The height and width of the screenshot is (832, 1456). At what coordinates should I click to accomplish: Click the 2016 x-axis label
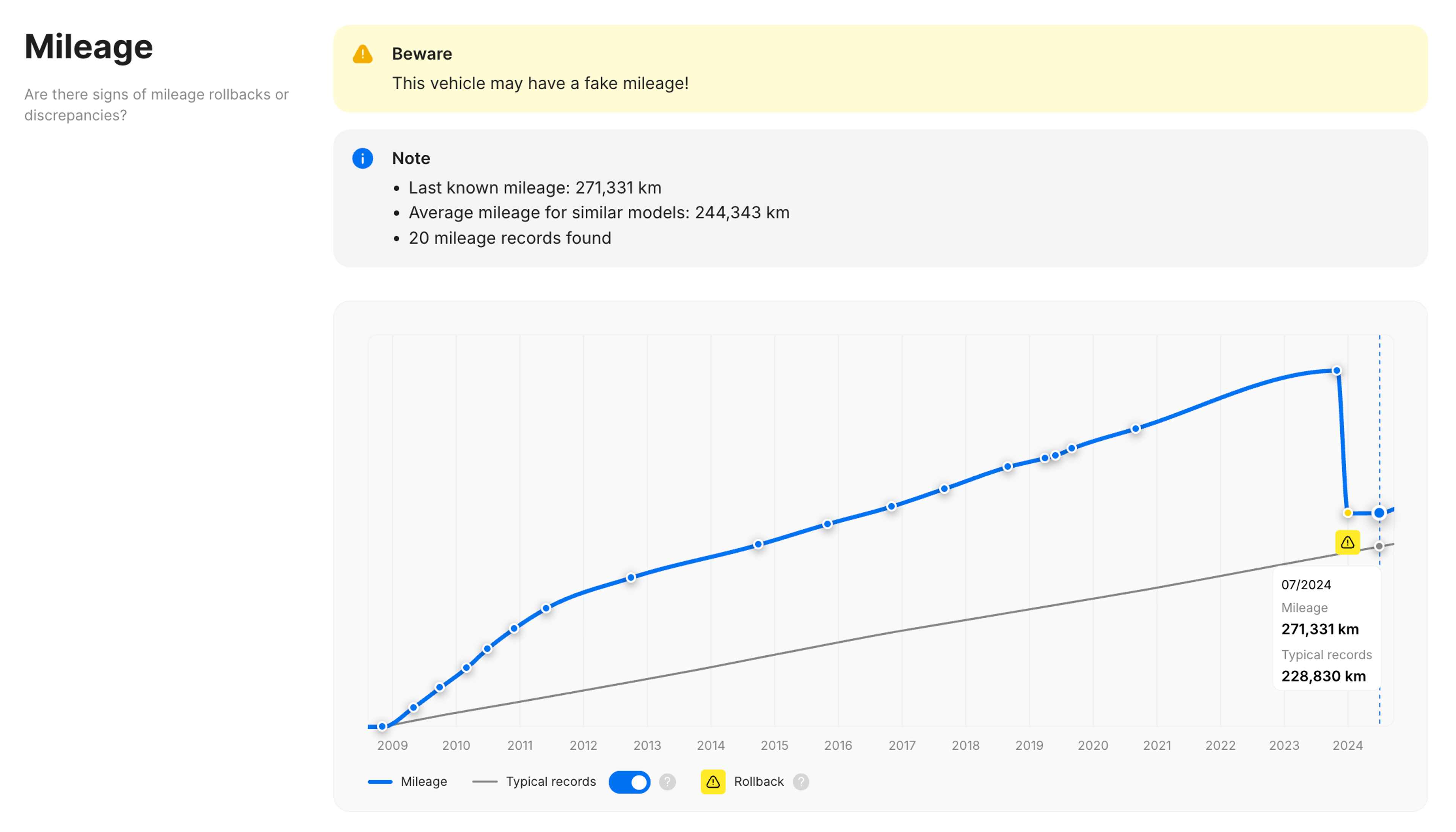[837, 745]
